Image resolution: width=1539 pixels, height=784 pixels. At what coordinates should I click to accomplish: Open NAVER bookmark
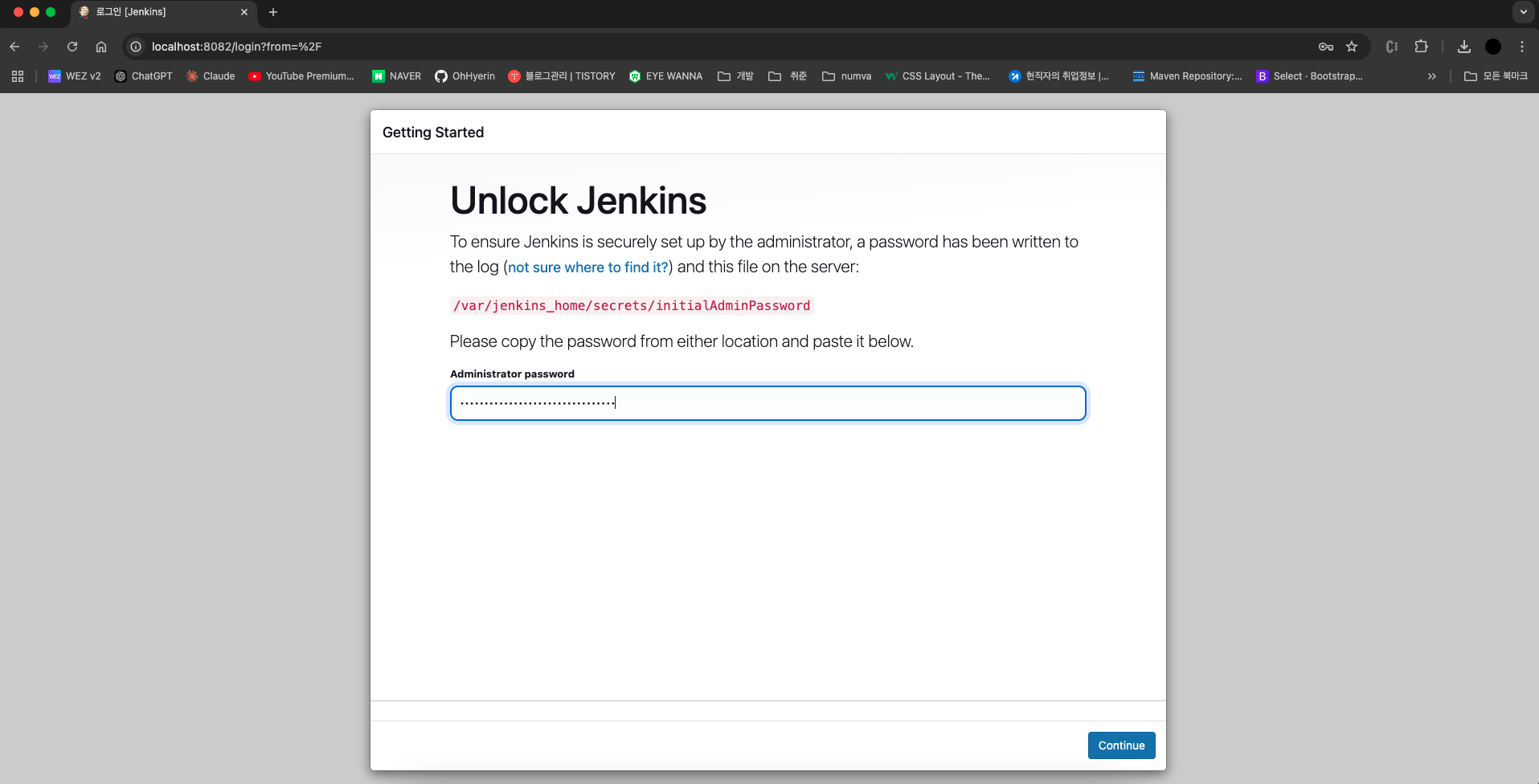(397, 76)
